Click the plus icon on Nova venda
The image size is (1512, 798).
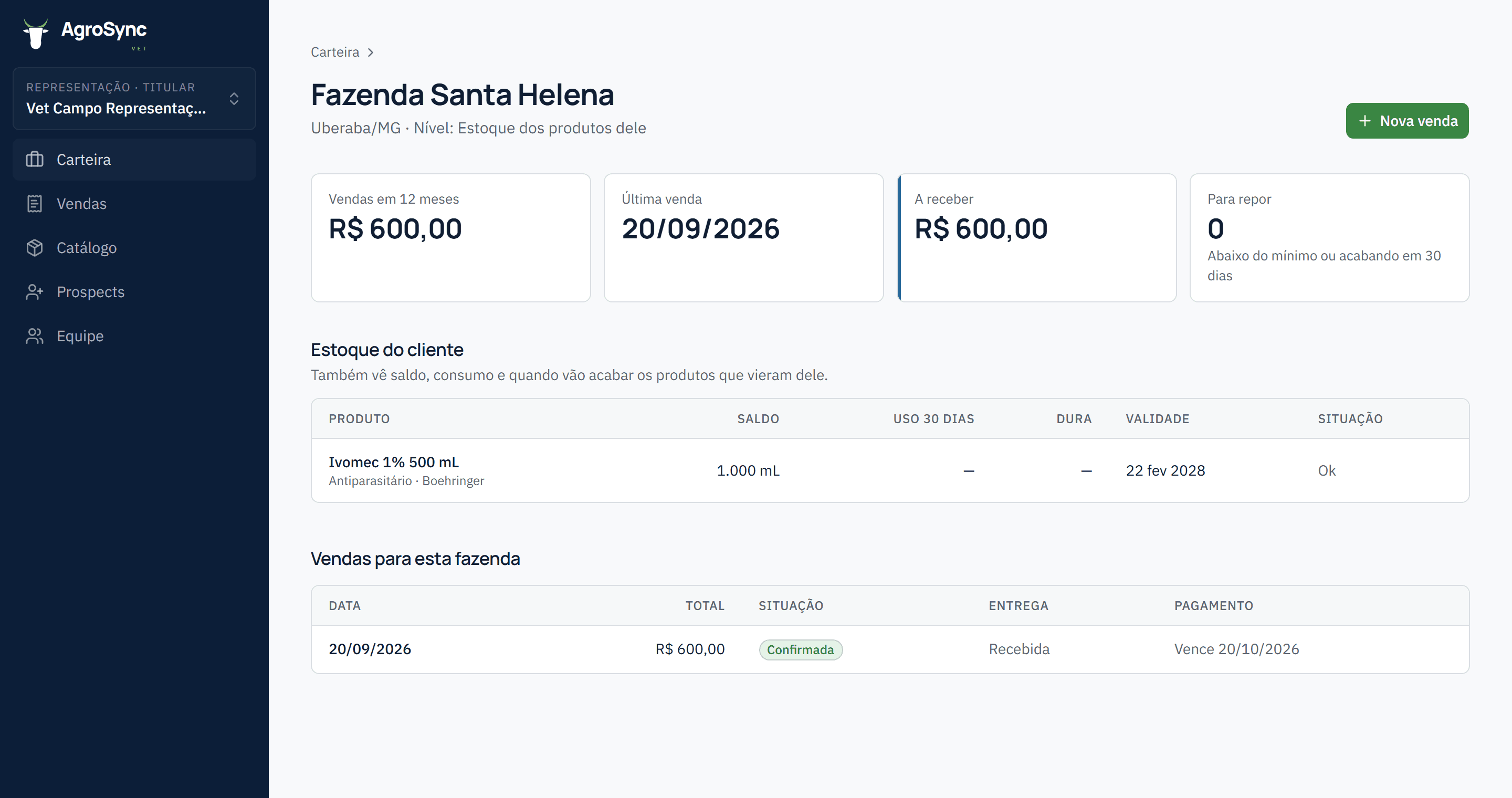[1364, 121]
